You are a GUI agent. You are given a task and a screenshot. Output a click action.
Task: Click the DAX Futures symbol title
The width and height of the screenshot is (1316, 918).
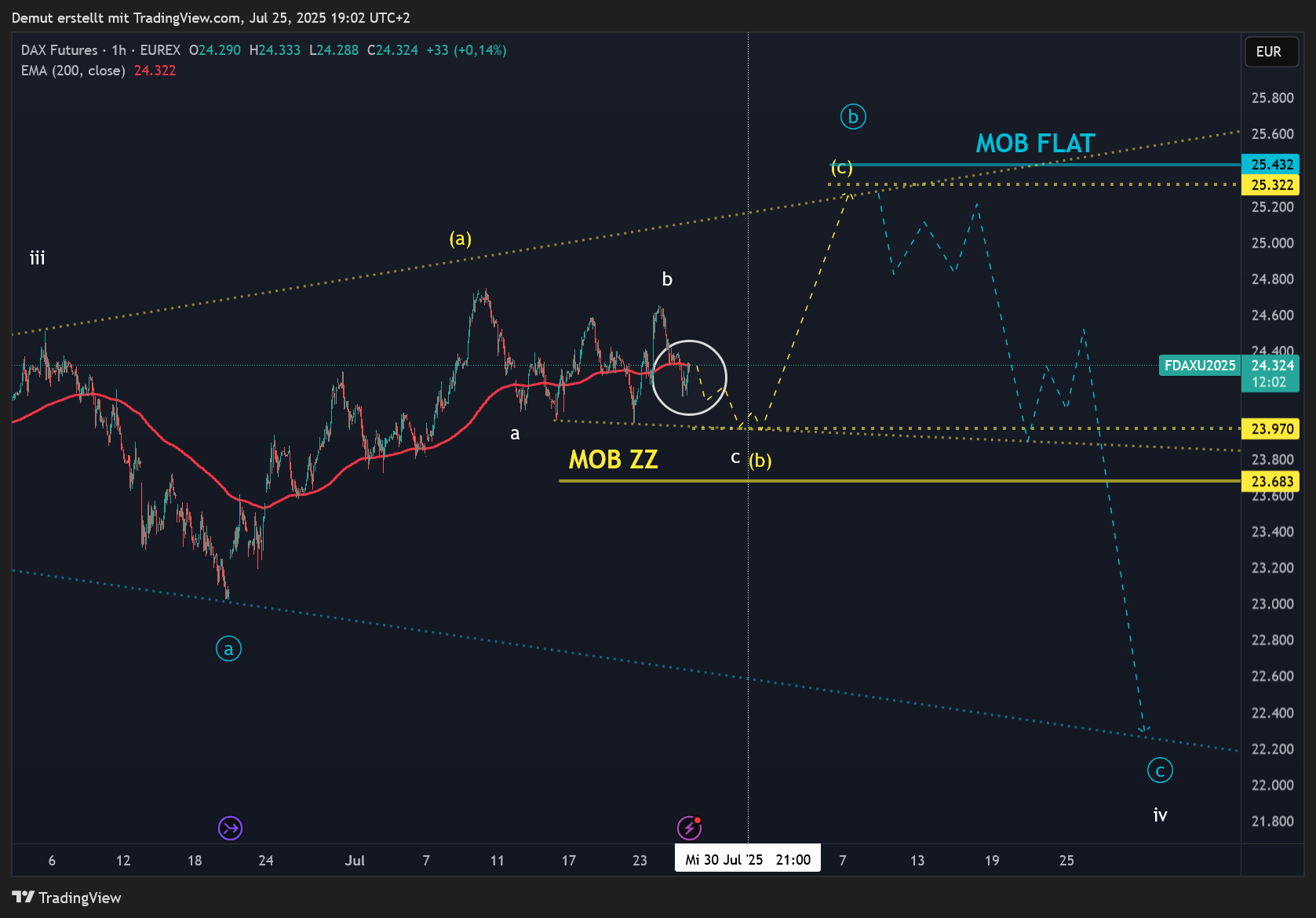coord(60,50)
